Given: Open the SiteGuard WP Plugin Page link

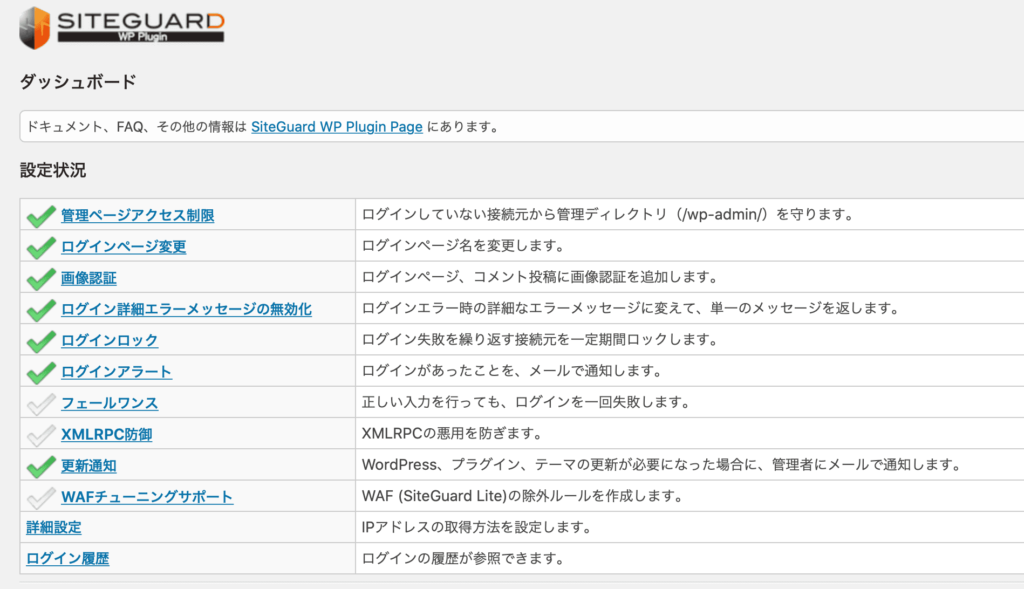Looking at the screenshot, I should 336,127.
